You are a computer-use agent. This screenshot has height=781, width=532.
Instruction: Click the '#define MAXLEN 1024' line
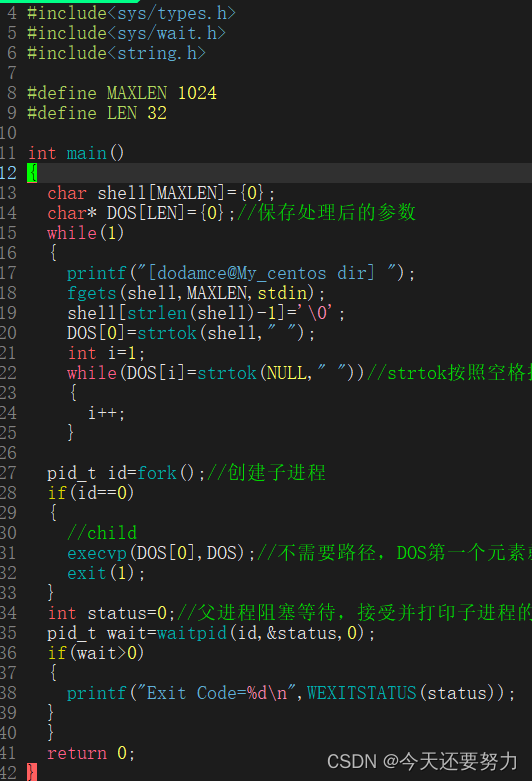point(122,93)
